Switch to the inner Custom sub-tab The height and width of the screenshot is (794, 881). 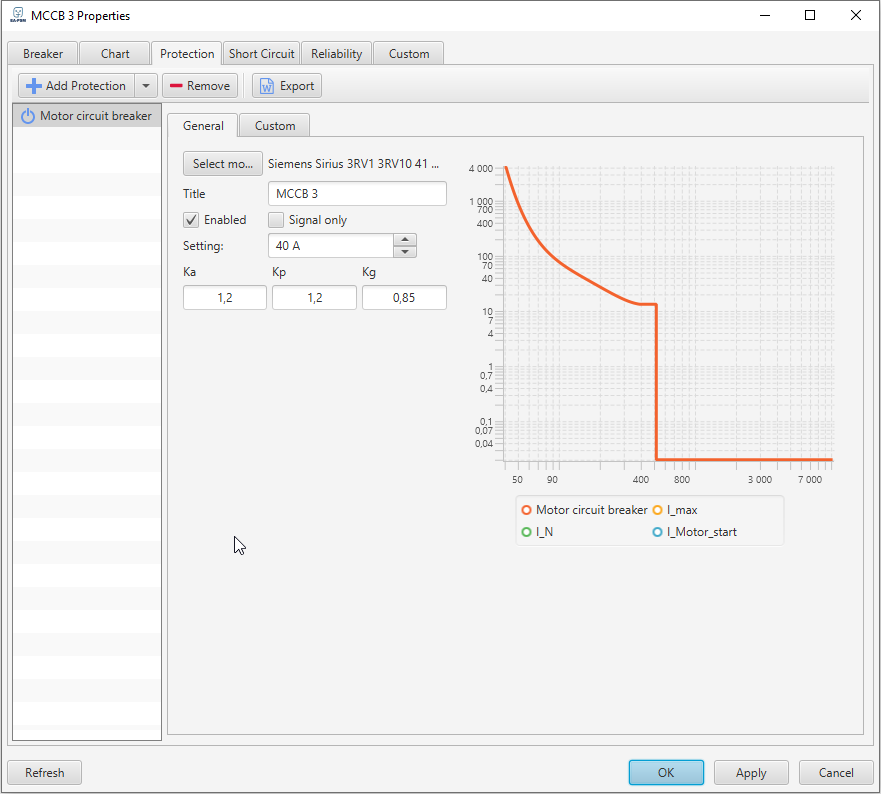pyautogui.click(x=275, y=126)
